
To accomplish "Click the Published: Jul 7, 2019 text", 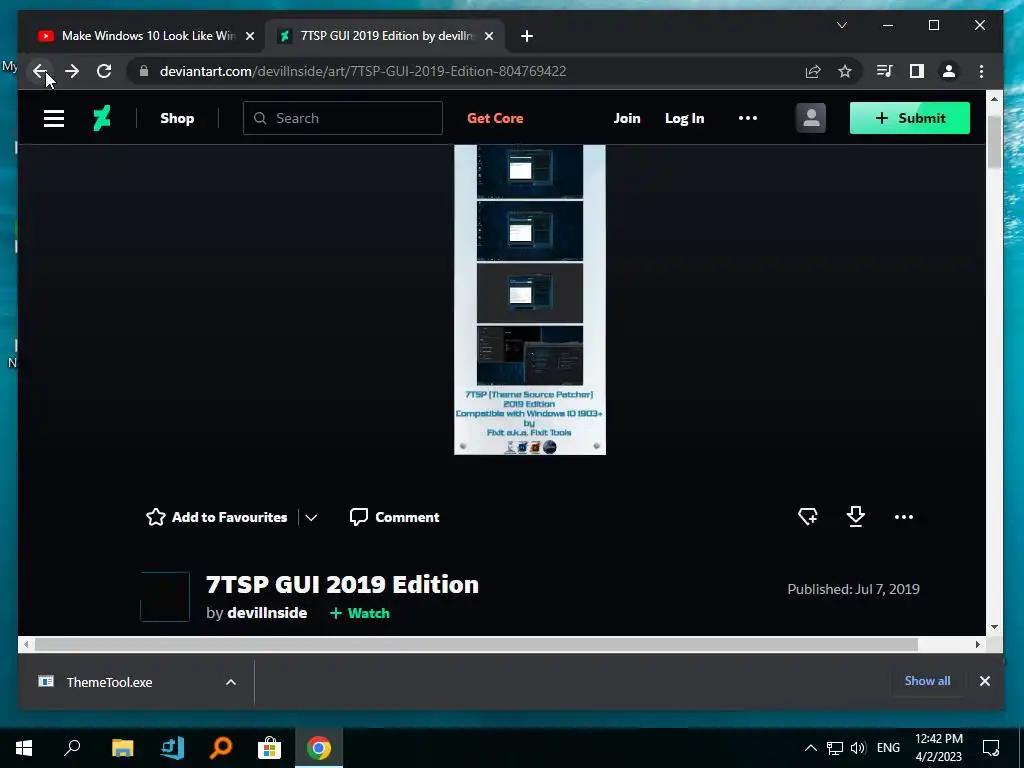I will [x=854, y=589].
